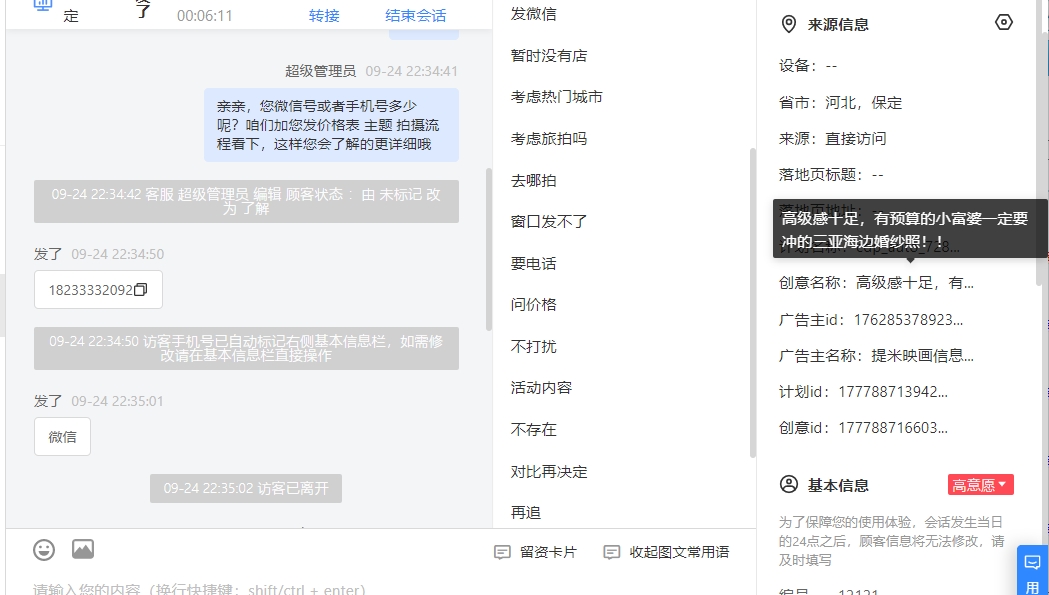Click the quick phrases list scrollbar
Viewport: 1049px width, 595px height.
(753, 301)
